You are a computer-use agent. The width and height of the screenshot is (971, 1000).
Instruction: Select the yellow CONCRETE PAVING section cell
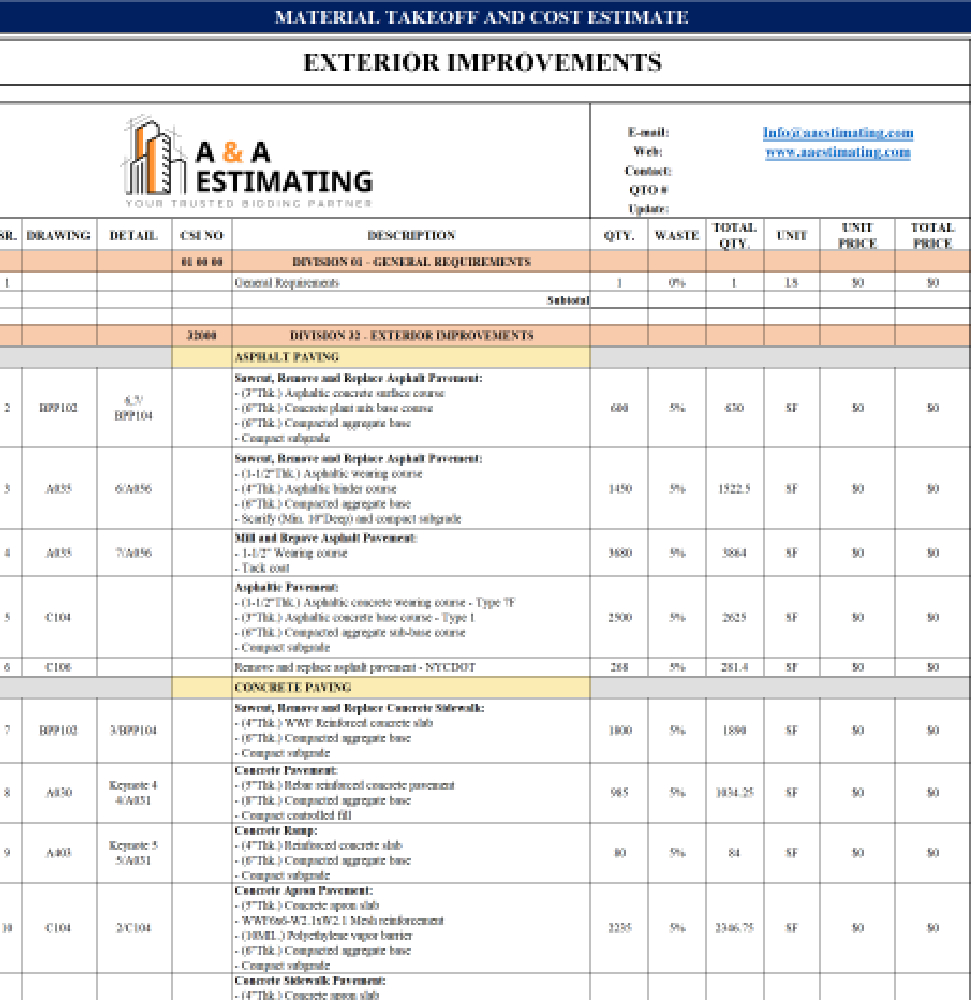click(x=380, y=688)
